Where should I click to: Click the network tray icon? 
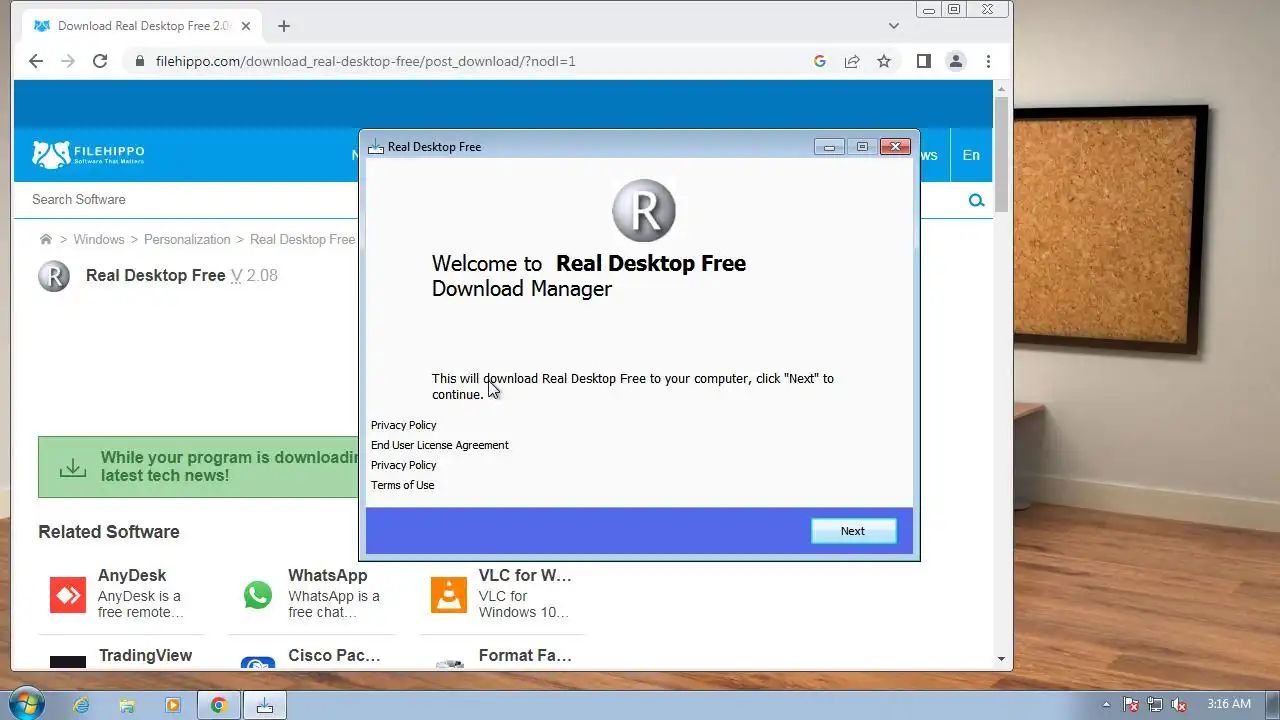(1155, 705)
